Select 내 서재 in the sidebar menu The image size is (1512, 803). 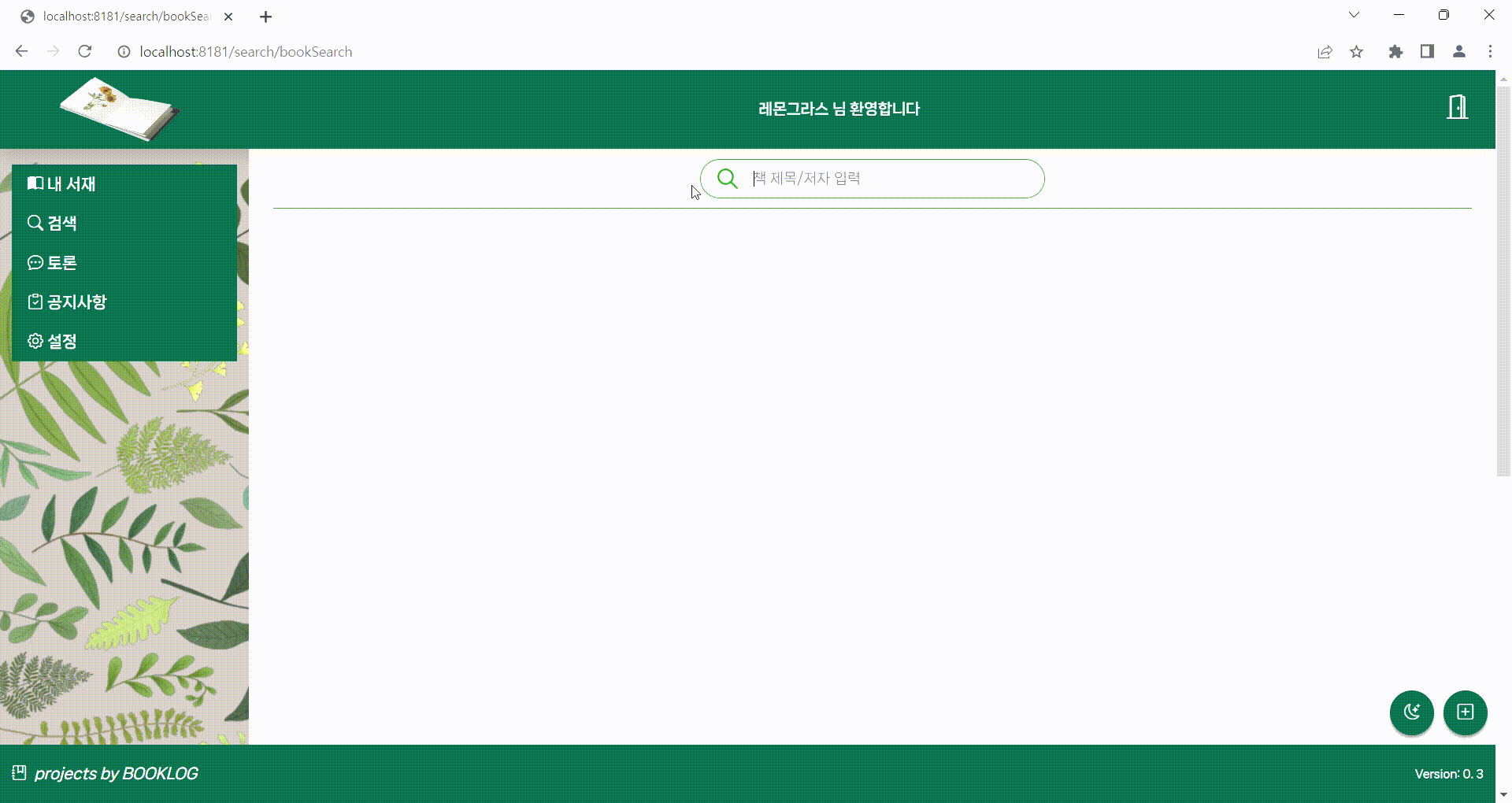click(x=70, y=183)
